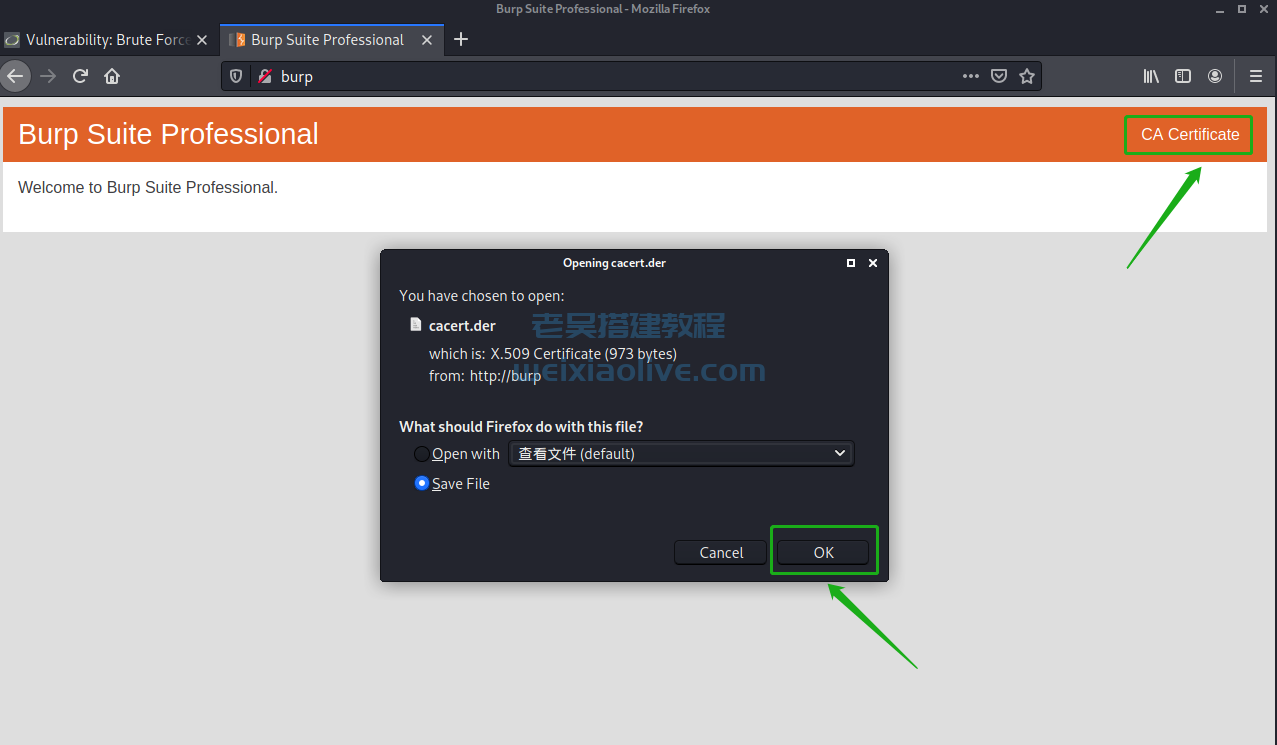The image size is (1277, 745).
Task: Click the Burp Suite Professional page heading
Action: tap(168, 134)
